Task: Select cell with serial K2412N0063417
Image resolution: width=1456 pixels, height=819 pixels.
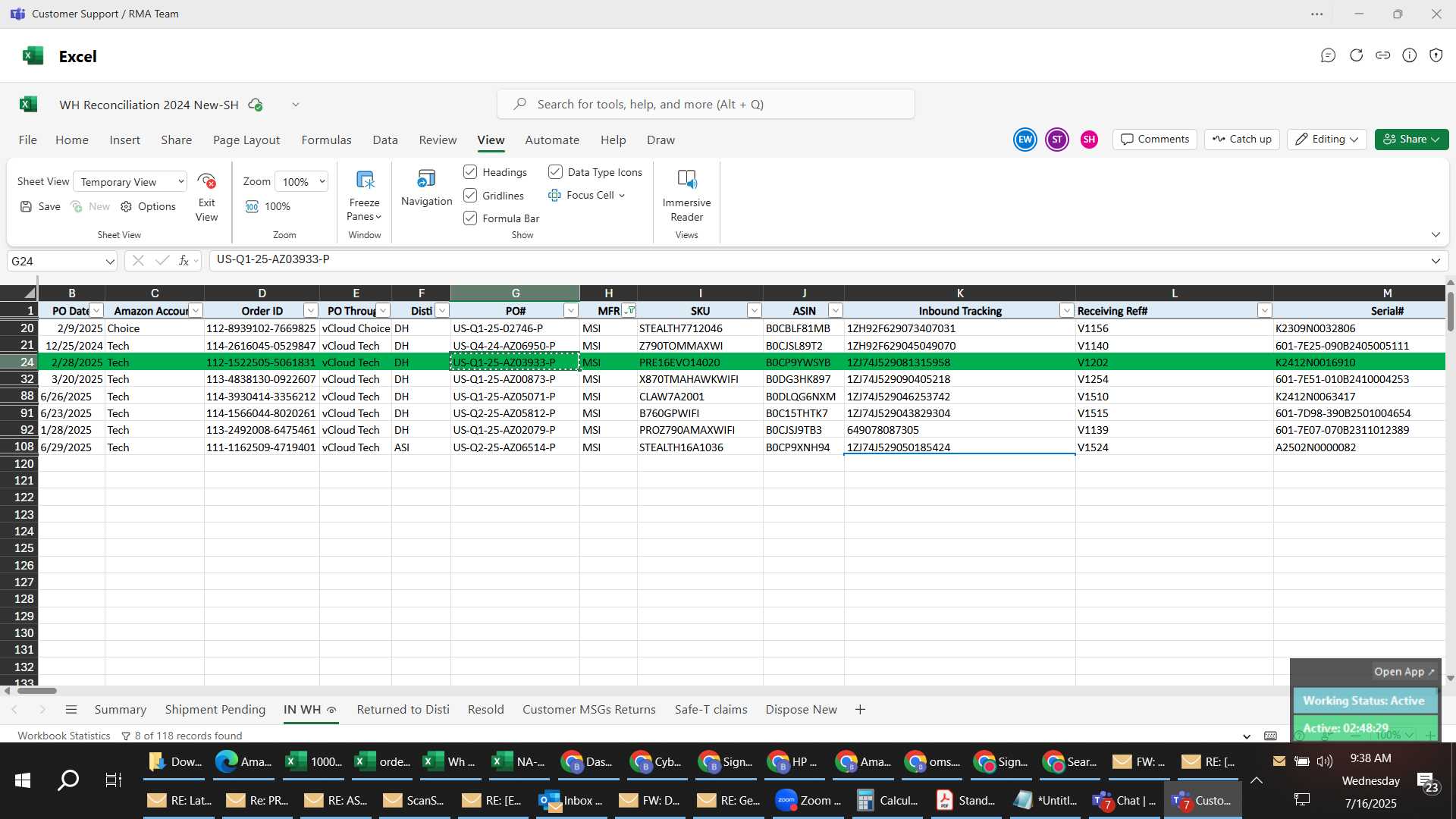Action: coord(1359,397)
